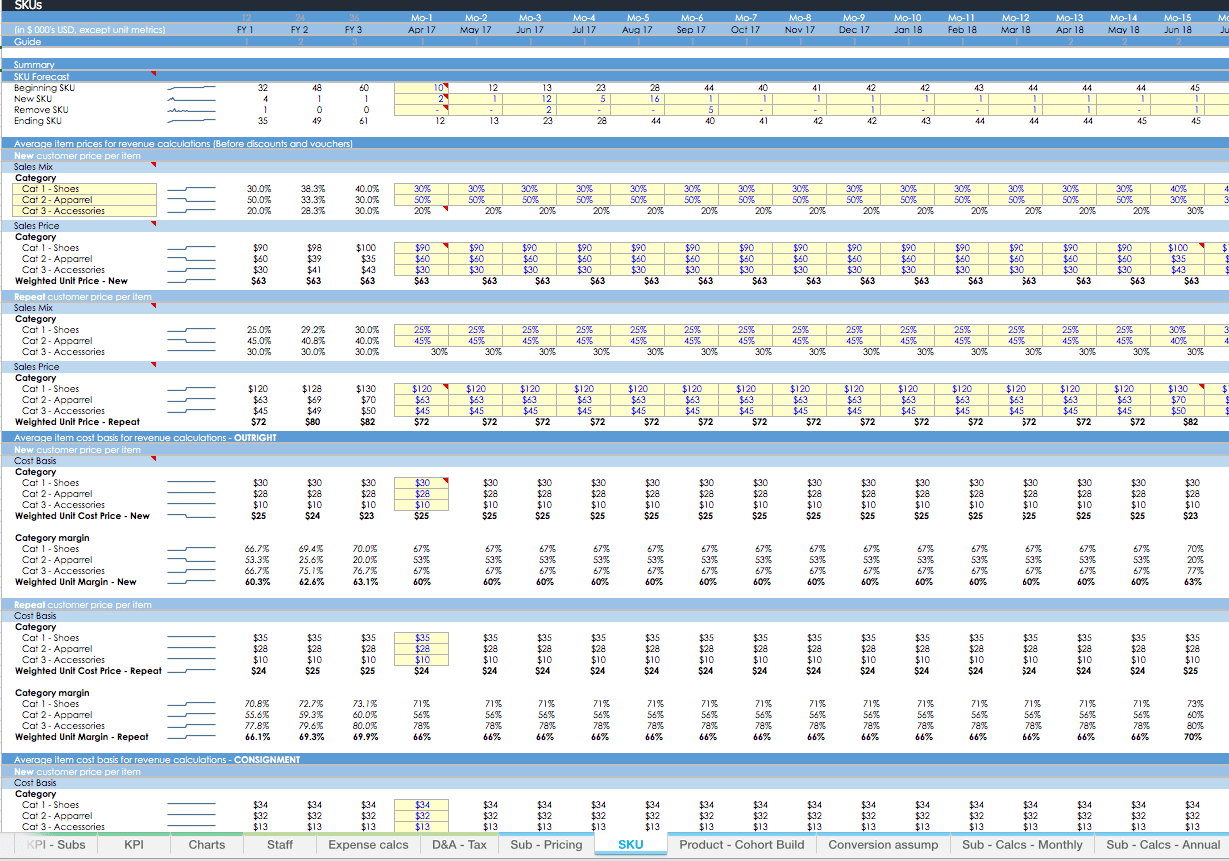
Task: Click the $39 Apparel price cell
Action: (313, 259)
